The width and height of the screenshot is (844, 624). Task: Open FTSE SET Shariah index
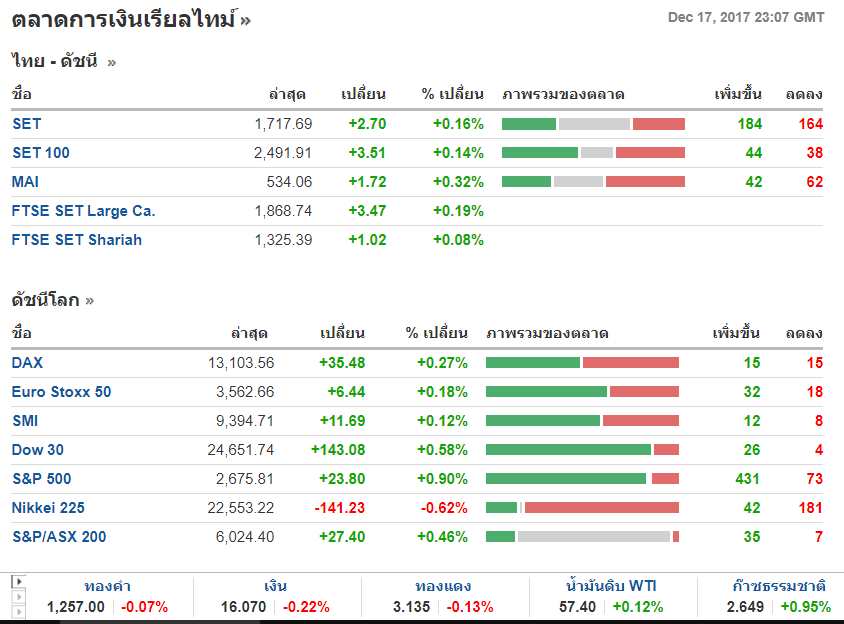pos(77,240)
